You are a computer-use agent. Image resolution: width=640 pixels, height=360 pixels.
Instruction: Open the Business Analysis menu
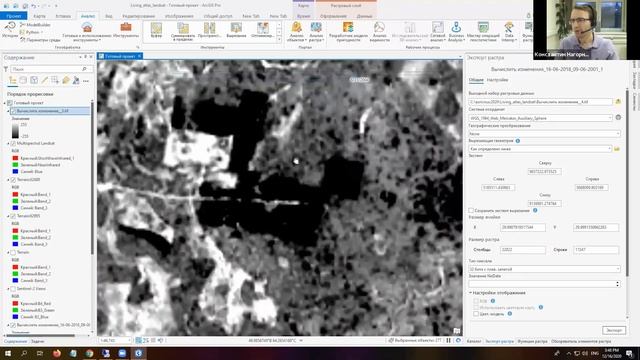(456, 32)
